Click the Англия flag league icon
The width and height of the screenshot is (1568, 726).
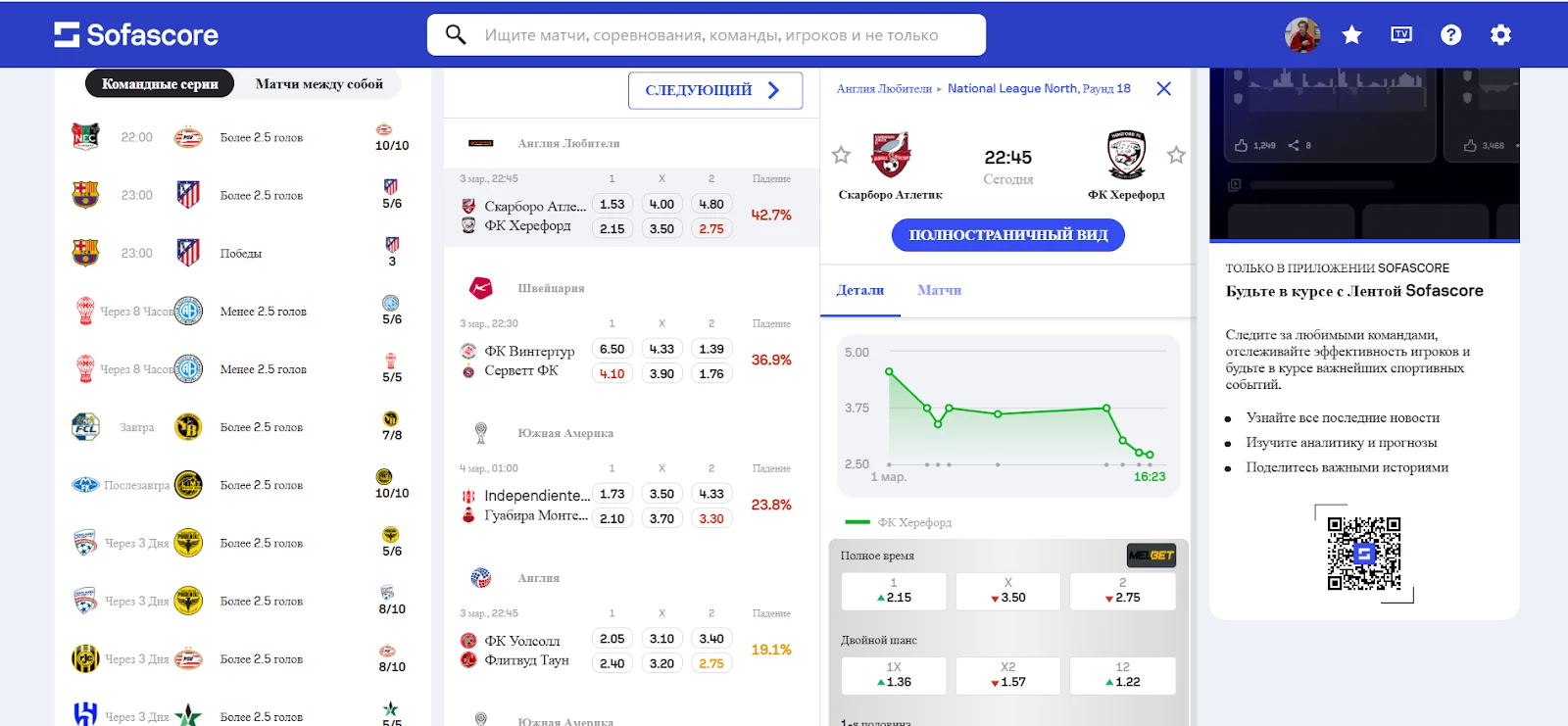click(x=480, y=578)
